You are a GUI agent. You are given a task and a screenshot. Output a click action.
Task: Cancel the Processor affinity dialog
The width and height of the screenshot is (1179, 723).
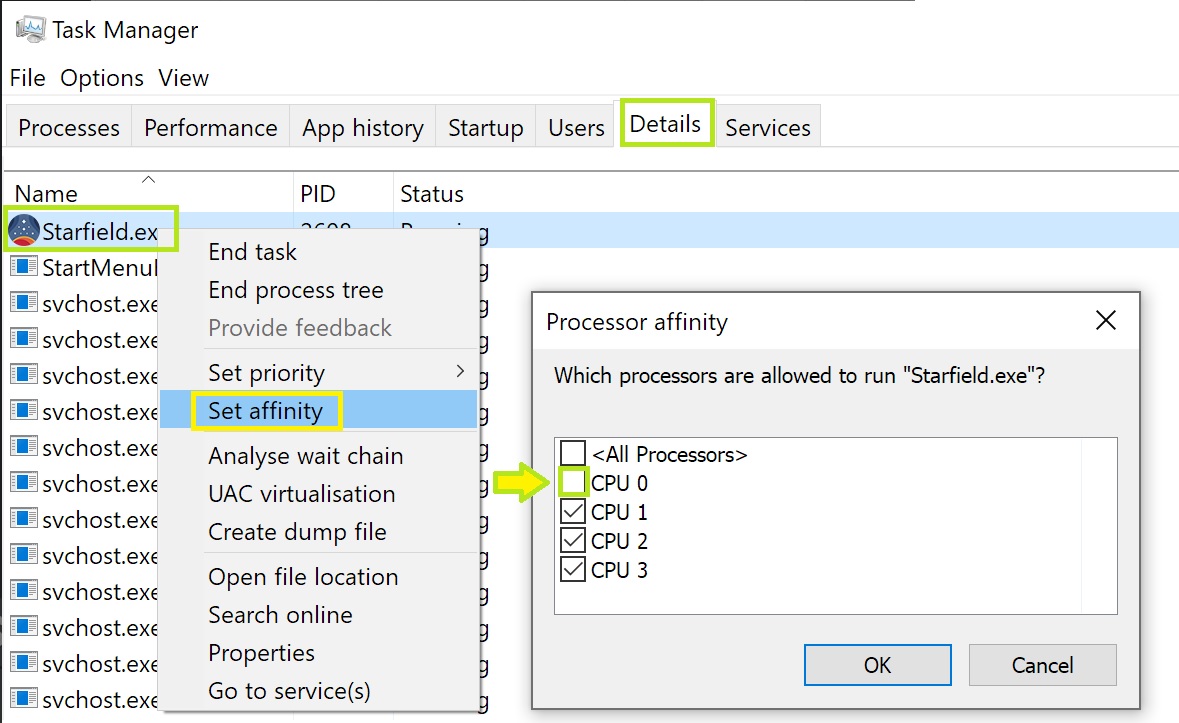1042,665
